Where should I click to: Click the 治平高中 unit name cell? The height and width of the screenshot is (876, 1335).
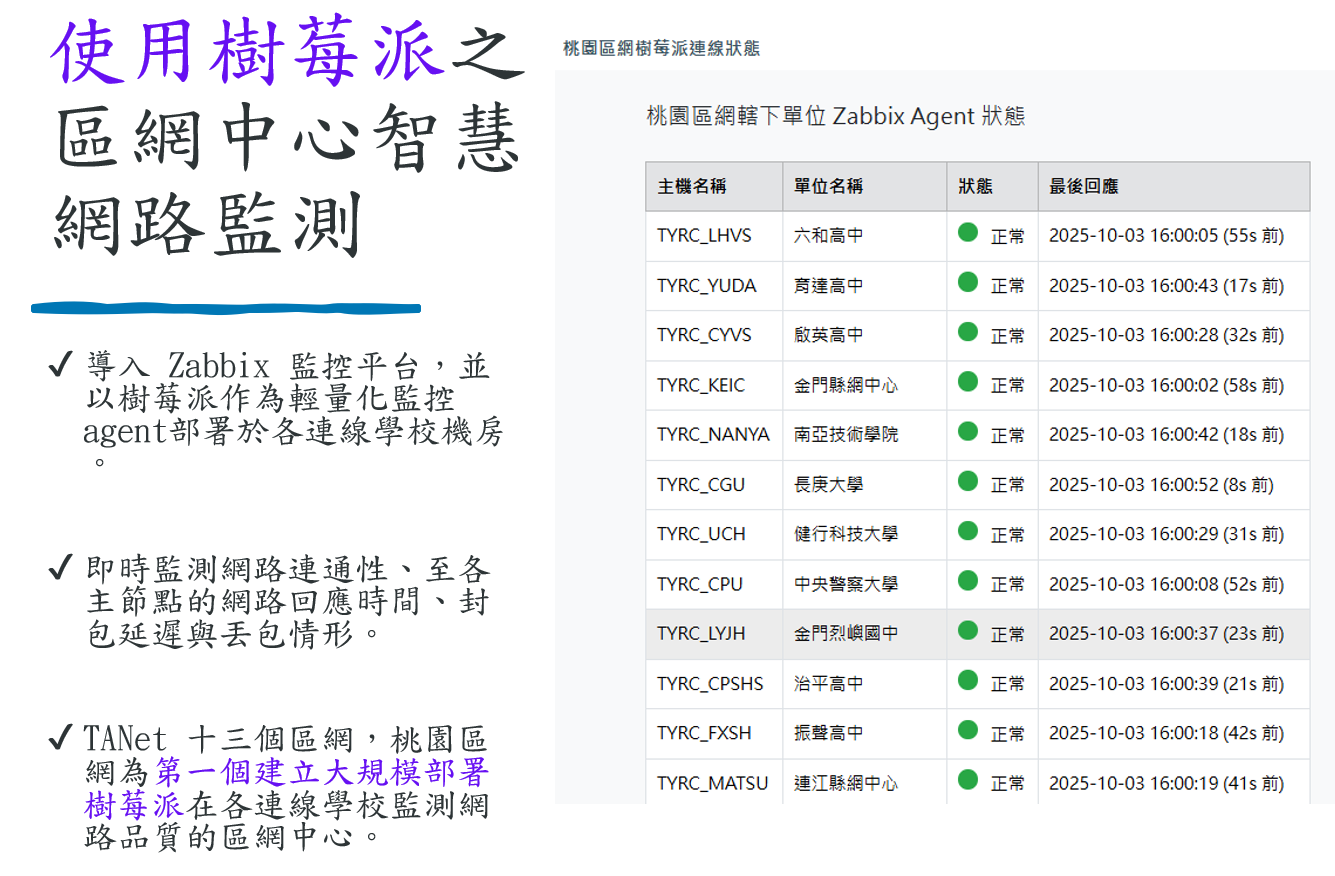point(828,684)
